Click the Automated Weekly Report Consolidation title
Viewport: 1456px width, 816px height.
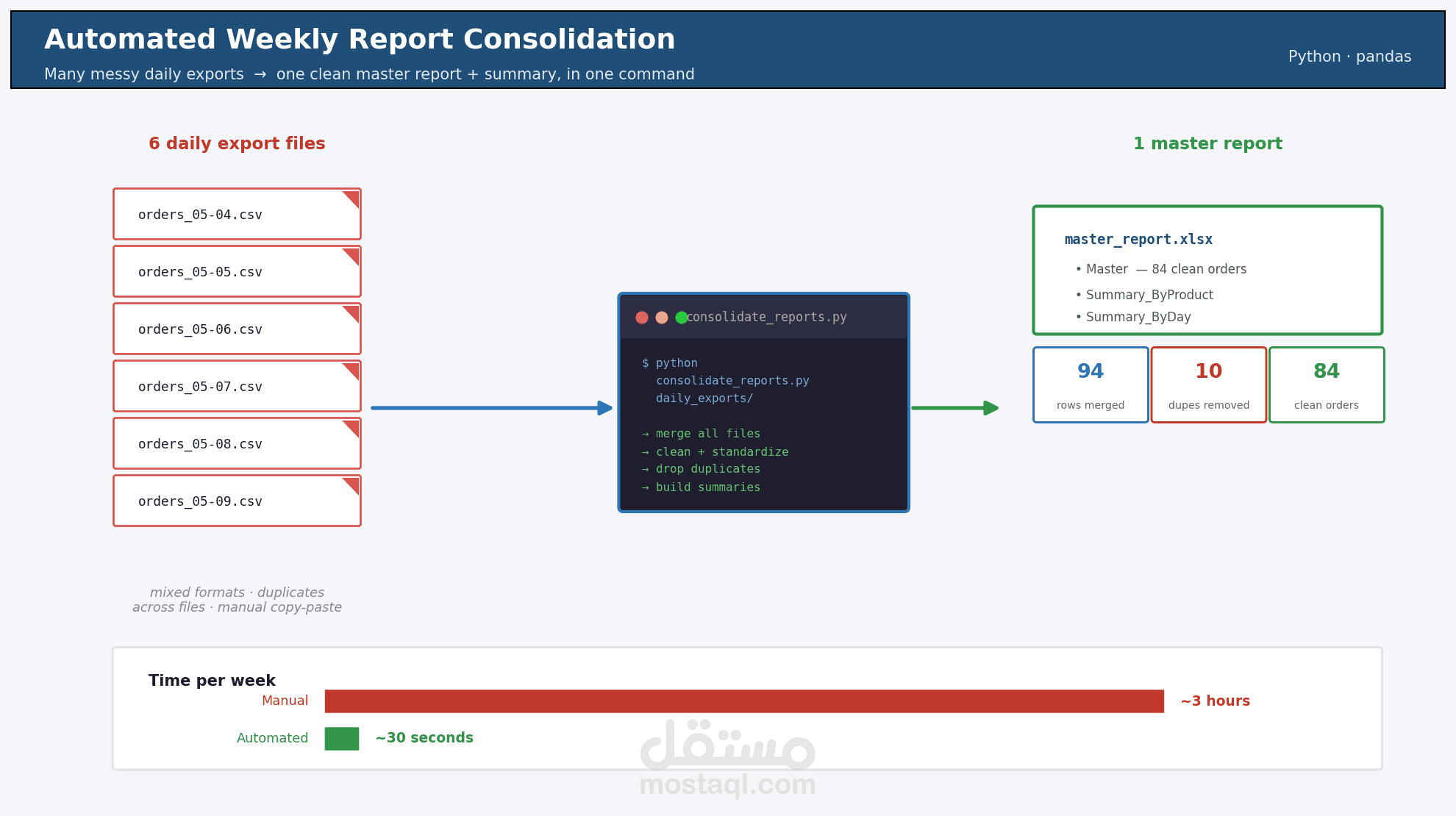point(360,39)
